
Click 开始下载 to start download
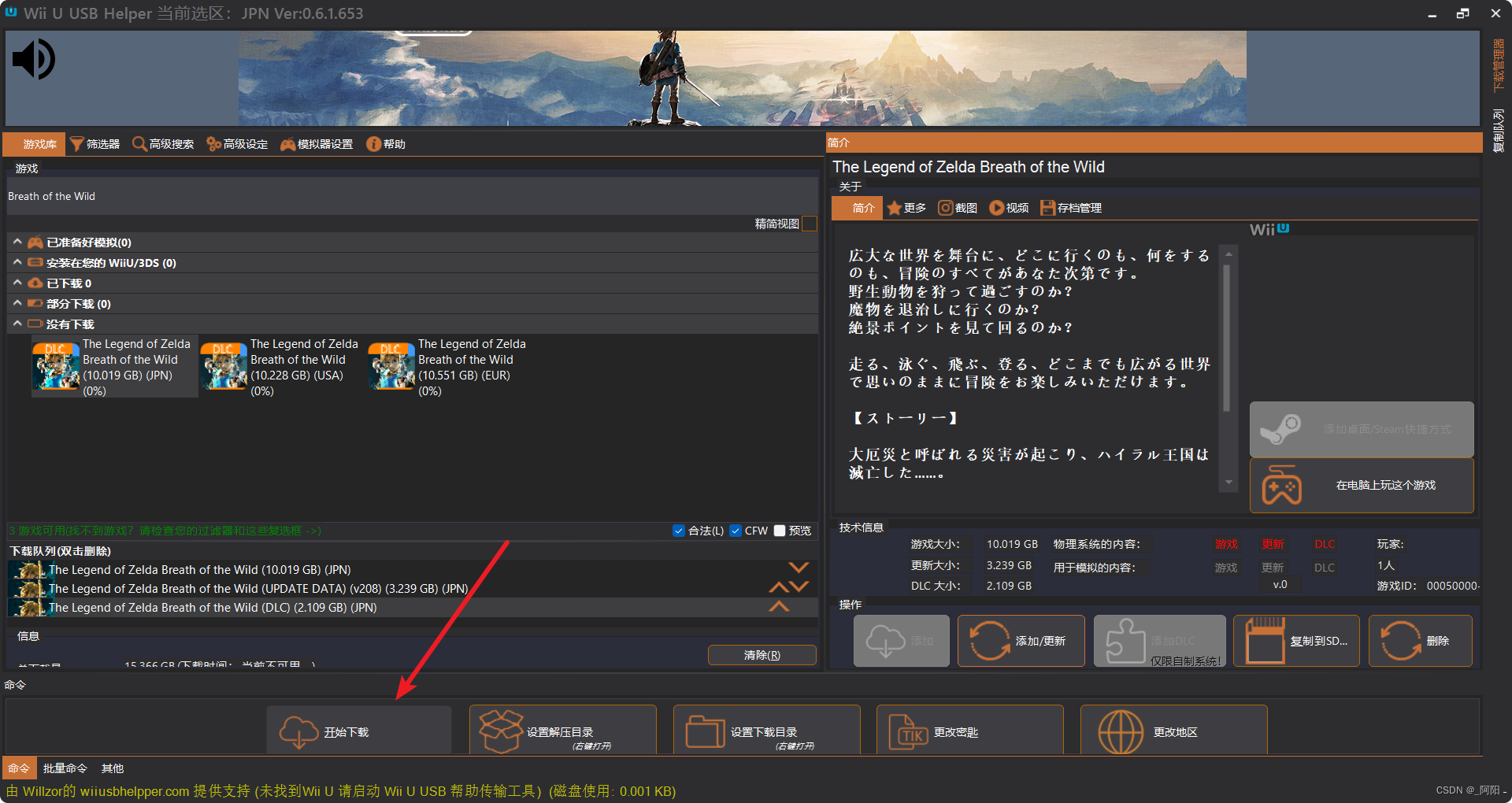click(x=359, y=731)
